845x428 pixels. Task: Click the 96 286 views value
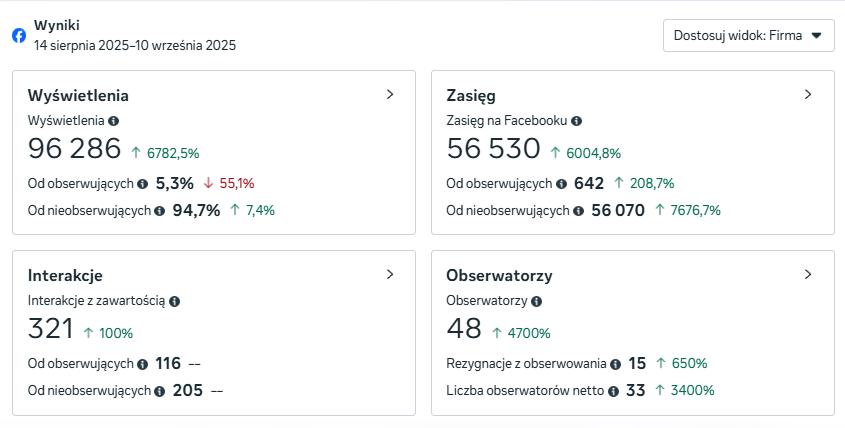[74, 150]
